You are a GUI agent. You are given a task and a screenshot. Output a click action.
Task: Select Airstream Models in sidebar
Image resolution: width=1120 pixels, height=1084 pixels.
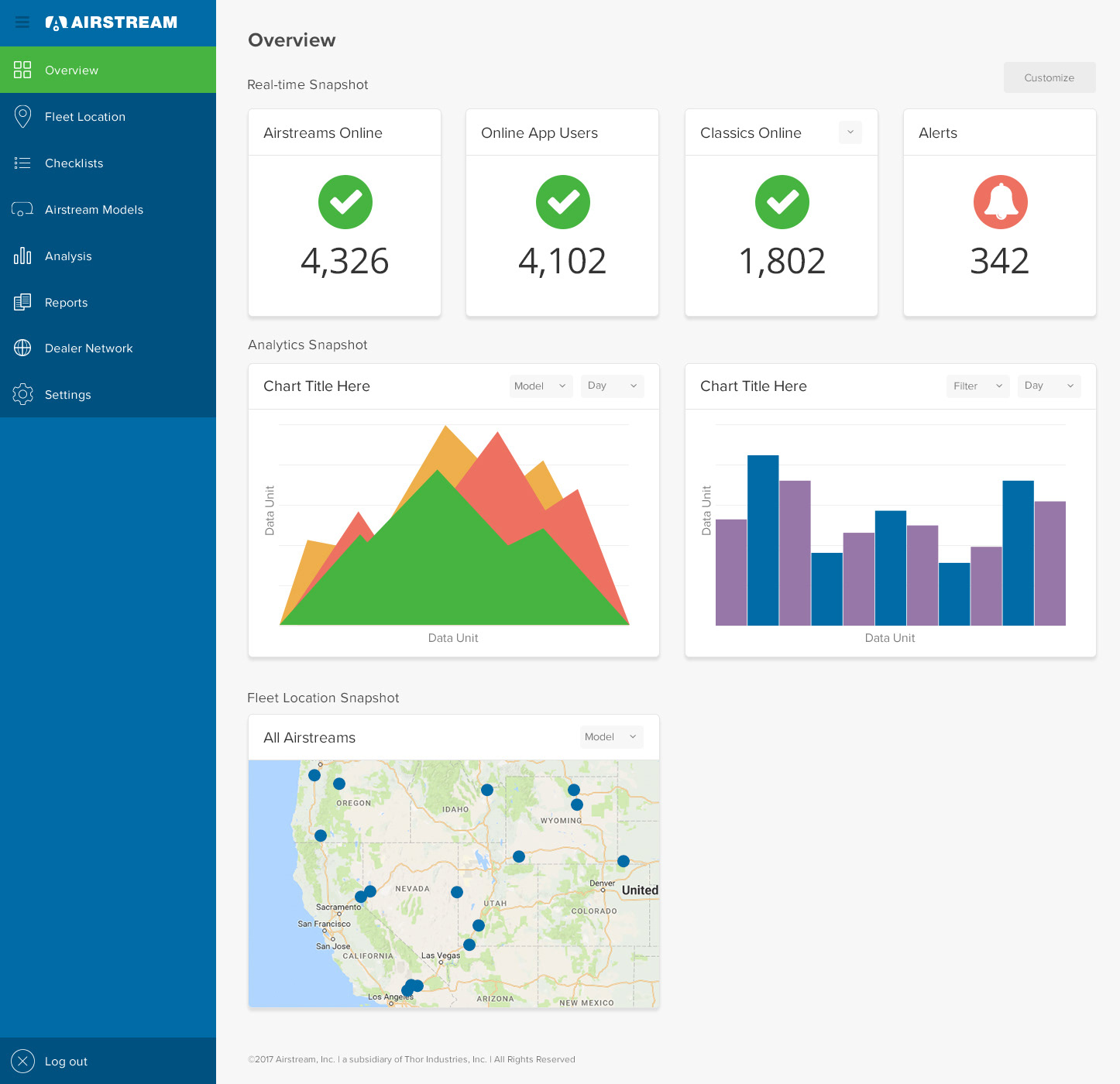(108, 209)
